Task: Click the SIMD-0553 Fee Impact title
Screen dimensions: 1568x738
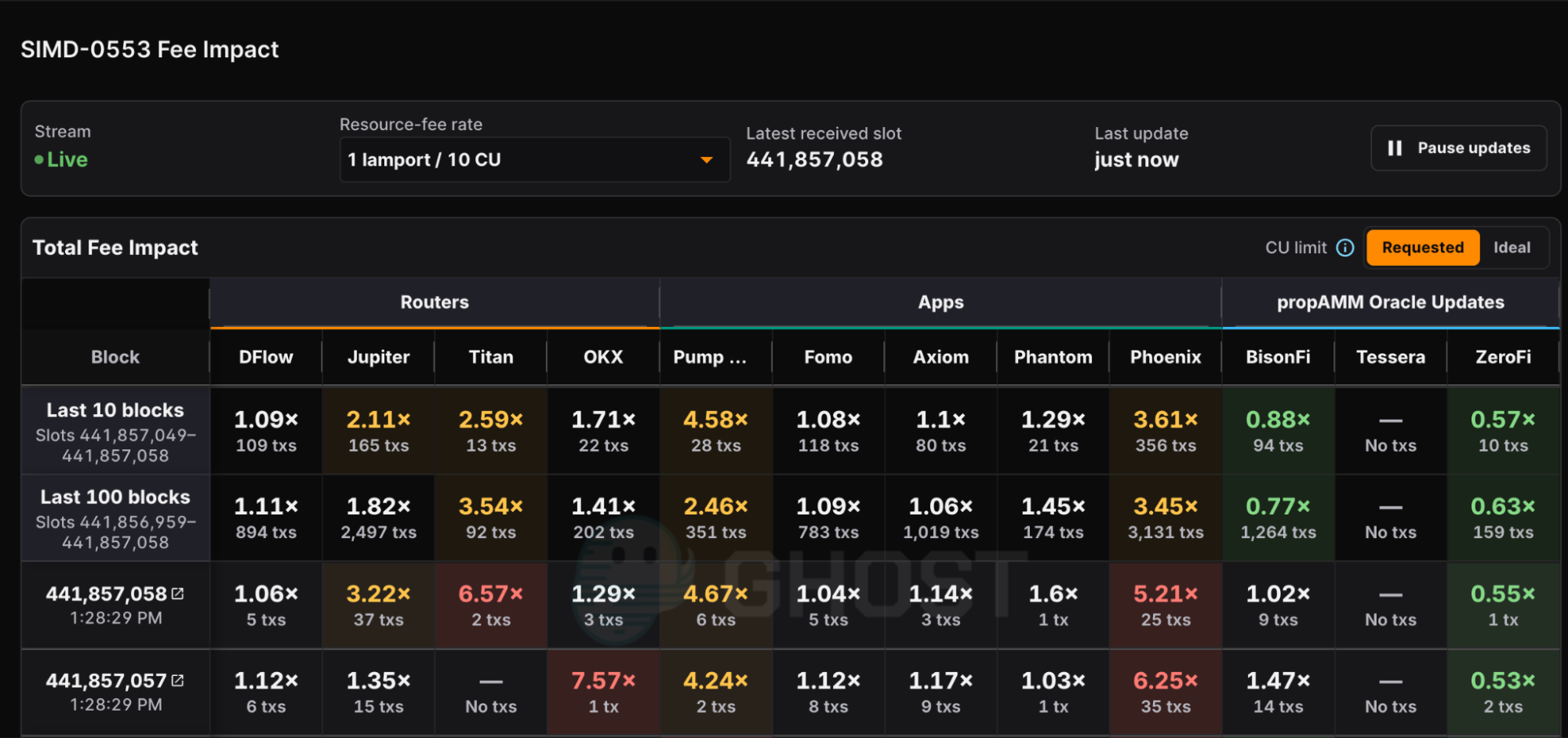Action: (x=150, y=49)
